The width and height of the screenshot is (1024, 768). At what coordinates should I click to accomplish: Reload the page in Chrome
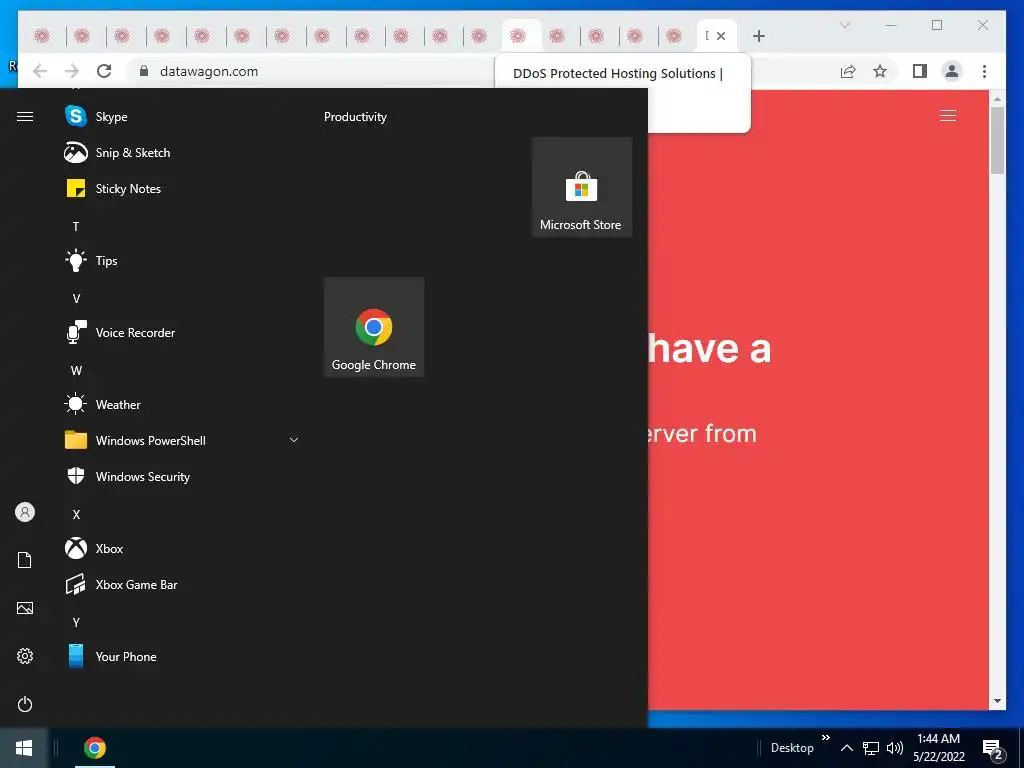pos(104,71)
